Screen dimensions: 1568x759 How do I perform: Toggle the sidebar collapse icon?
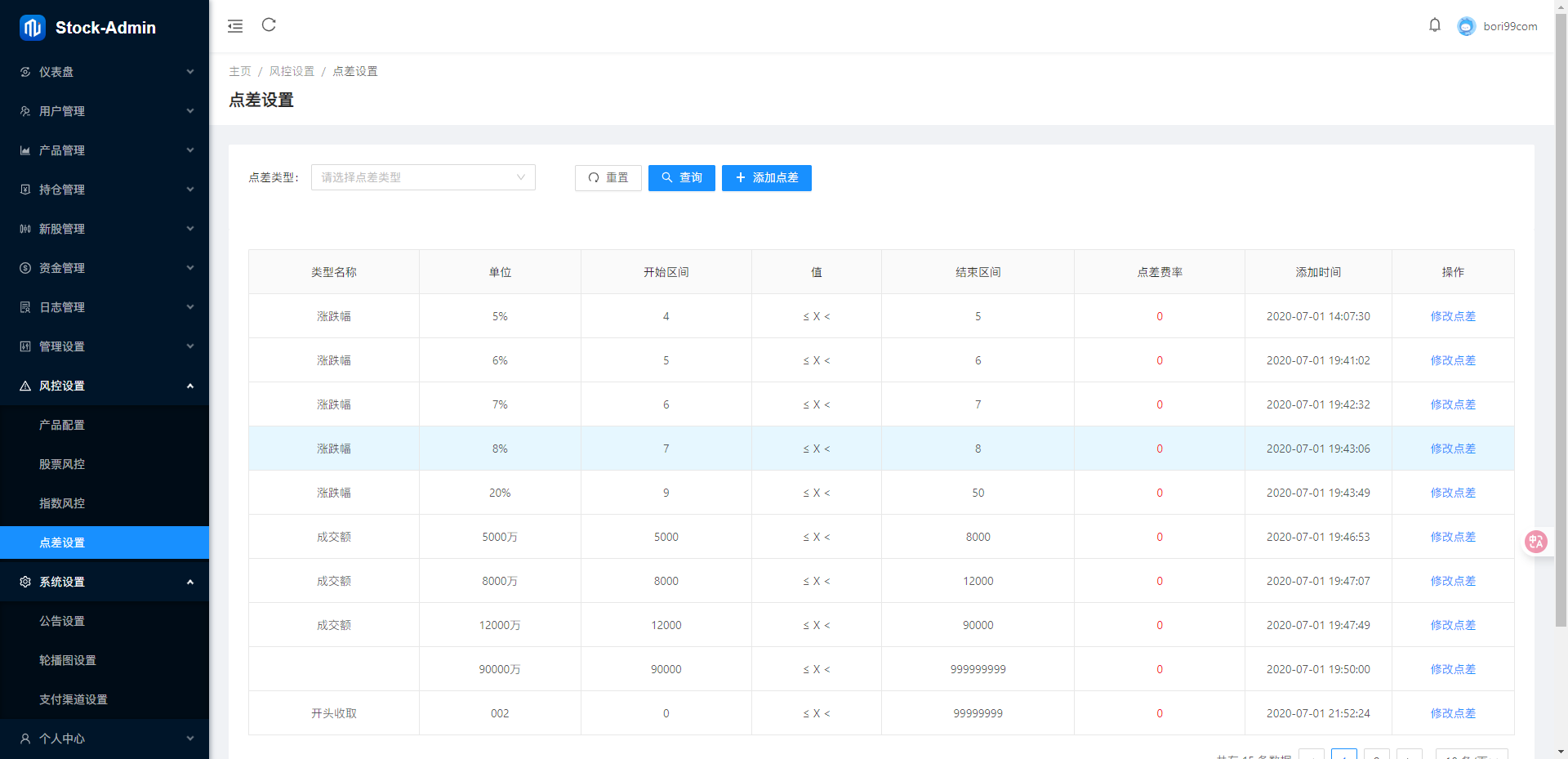(x=235, y=26)
